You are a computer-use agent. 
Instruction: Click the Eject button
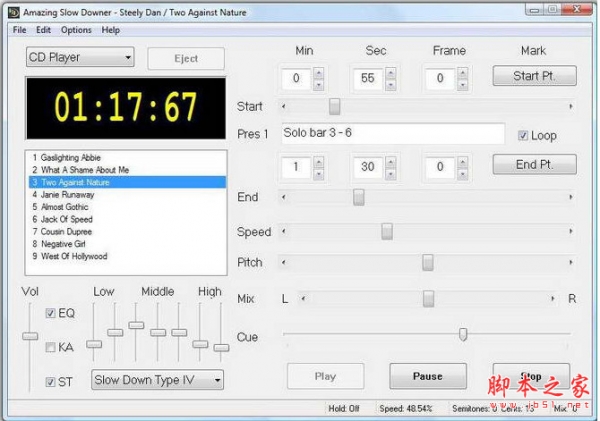pos(186,59)
